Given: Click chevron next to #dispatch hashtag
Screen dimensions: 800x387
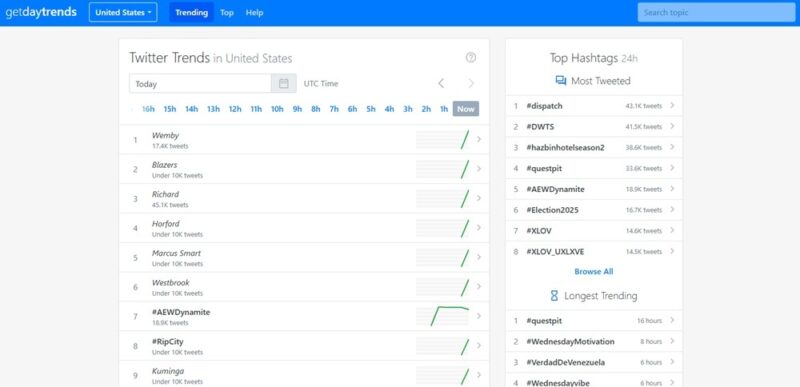Looking at the screenshot, I should (672, 106).
